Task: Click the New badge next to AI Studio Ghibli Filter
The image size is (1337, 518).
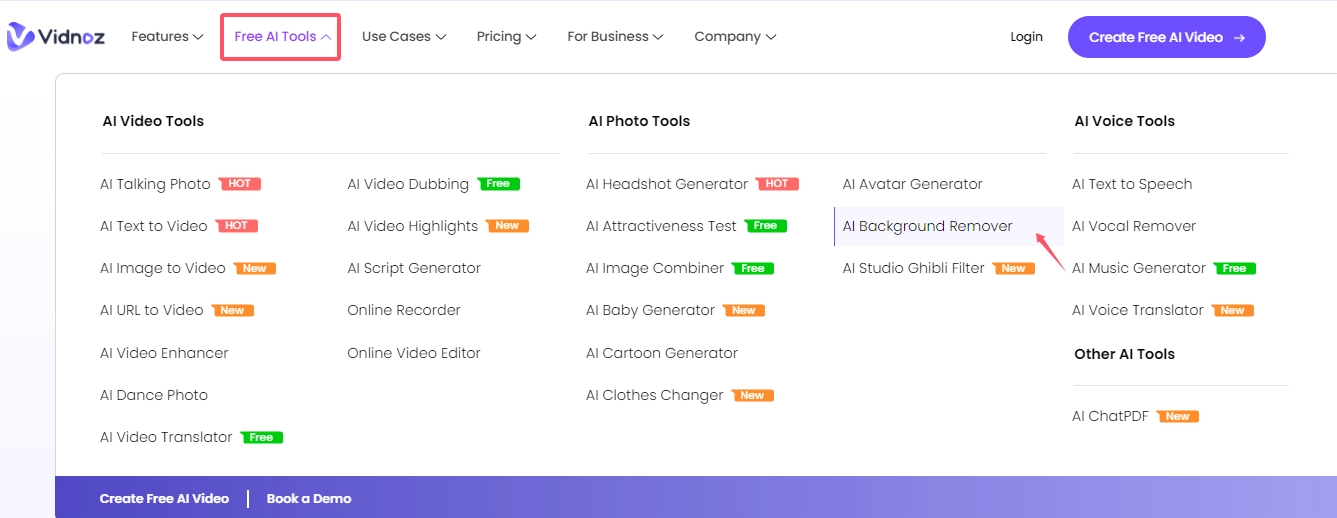Action: tap(1014, 268)
